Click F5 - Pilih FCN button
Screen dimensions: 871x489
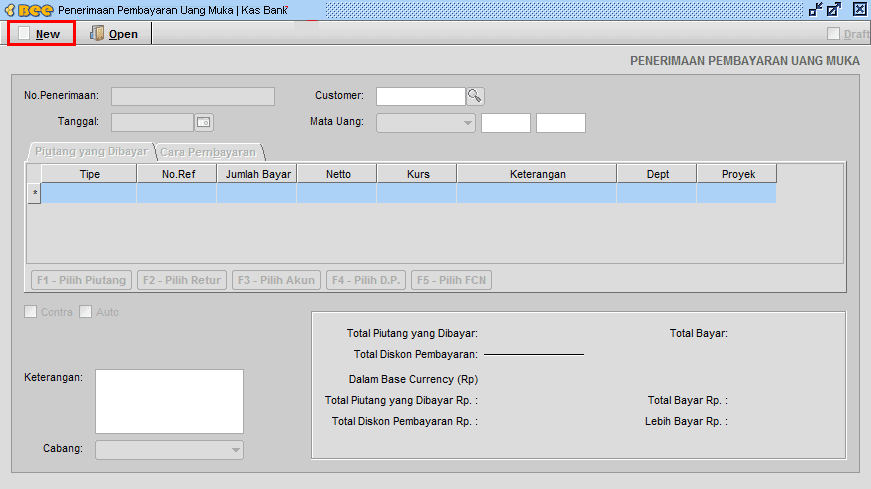pyautogui.click(x=452, y=280)
